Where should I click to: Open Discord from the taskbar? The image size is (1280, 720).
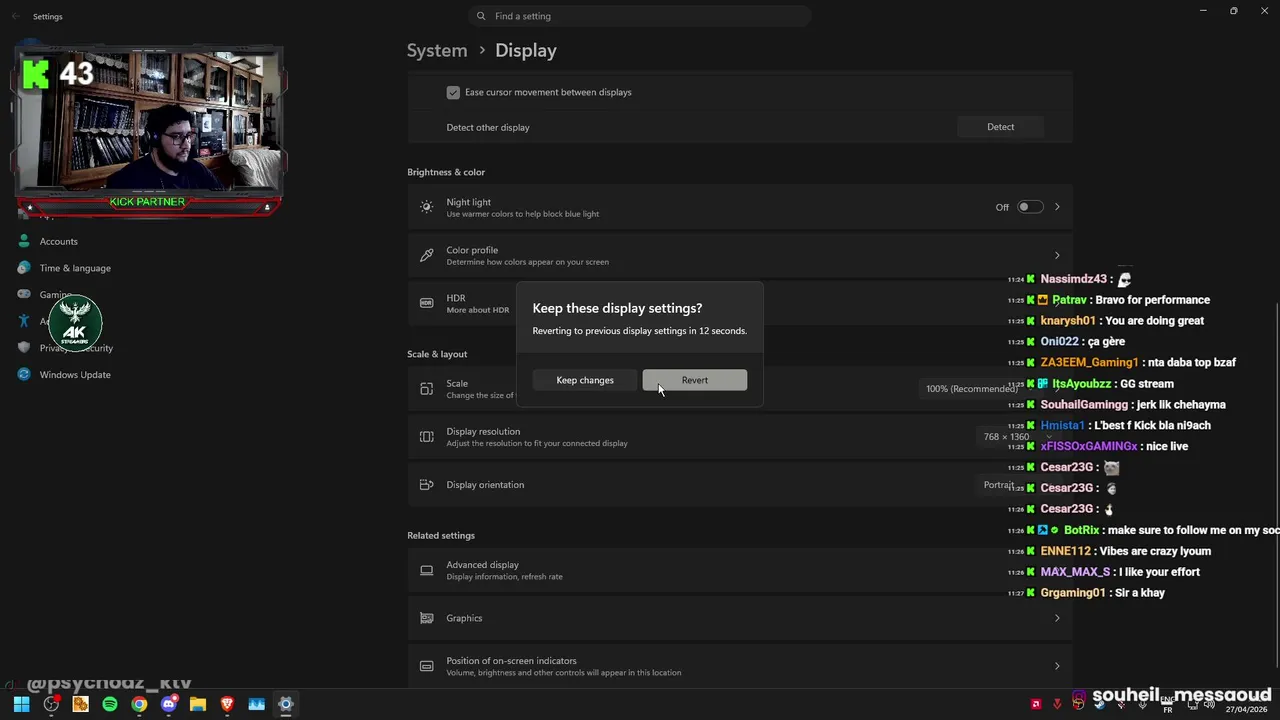(168, 704)
